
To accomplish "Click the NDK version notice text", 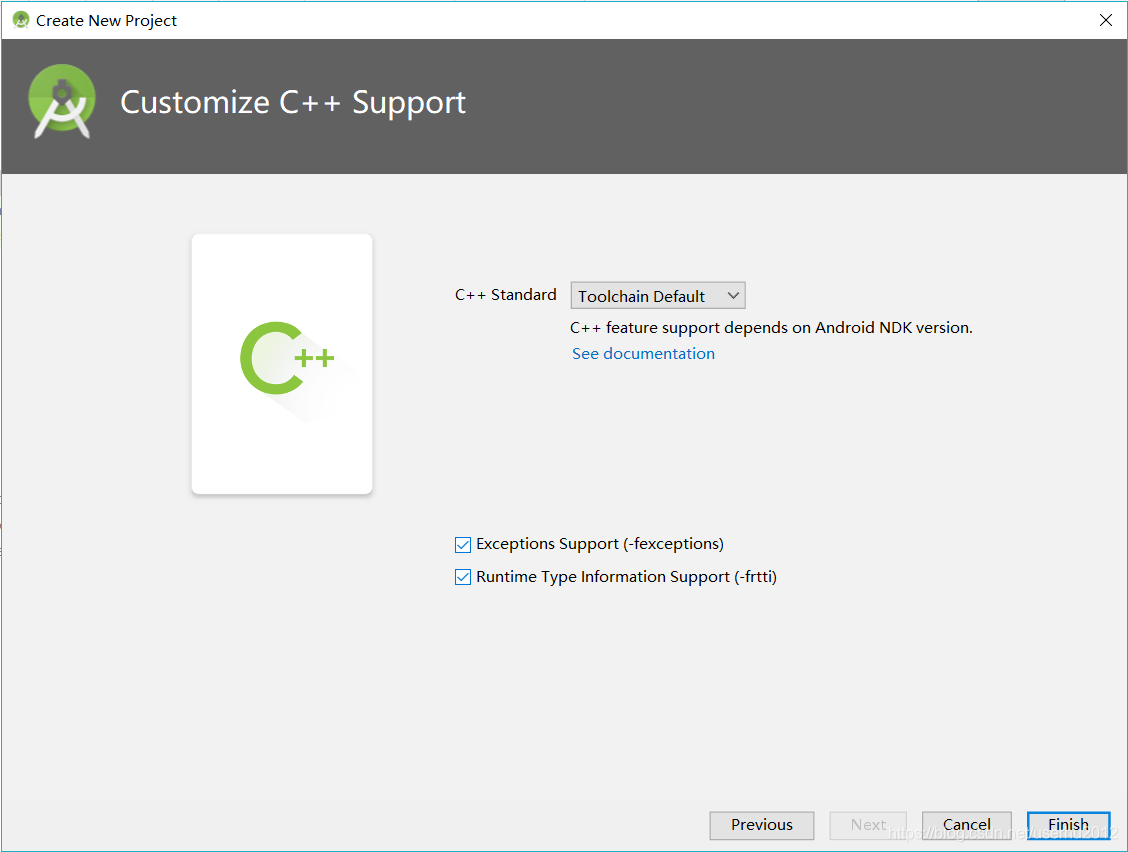I will pyautogui.click(x=771, y=327).
